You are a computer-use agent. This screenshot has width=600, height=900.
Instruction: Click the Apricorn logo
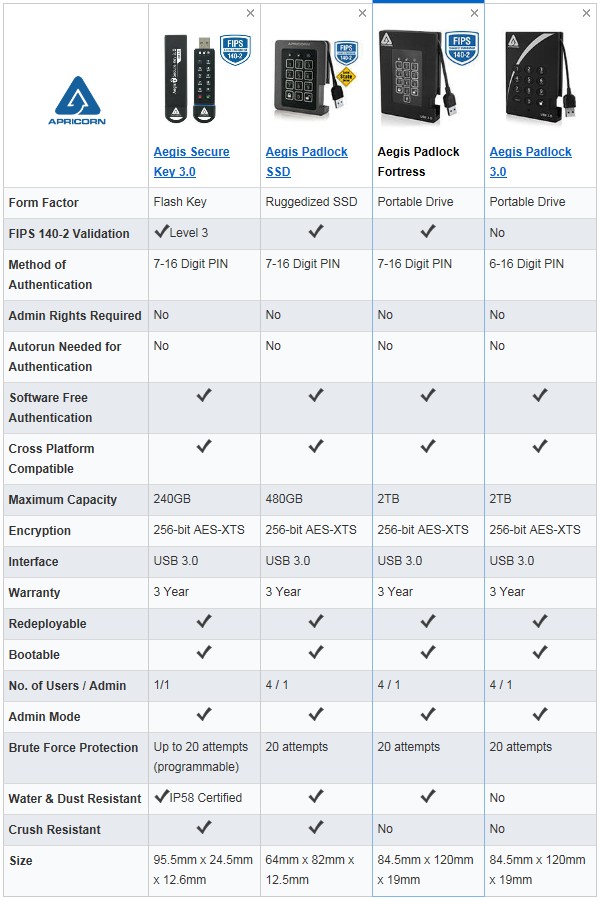[77, 100]
